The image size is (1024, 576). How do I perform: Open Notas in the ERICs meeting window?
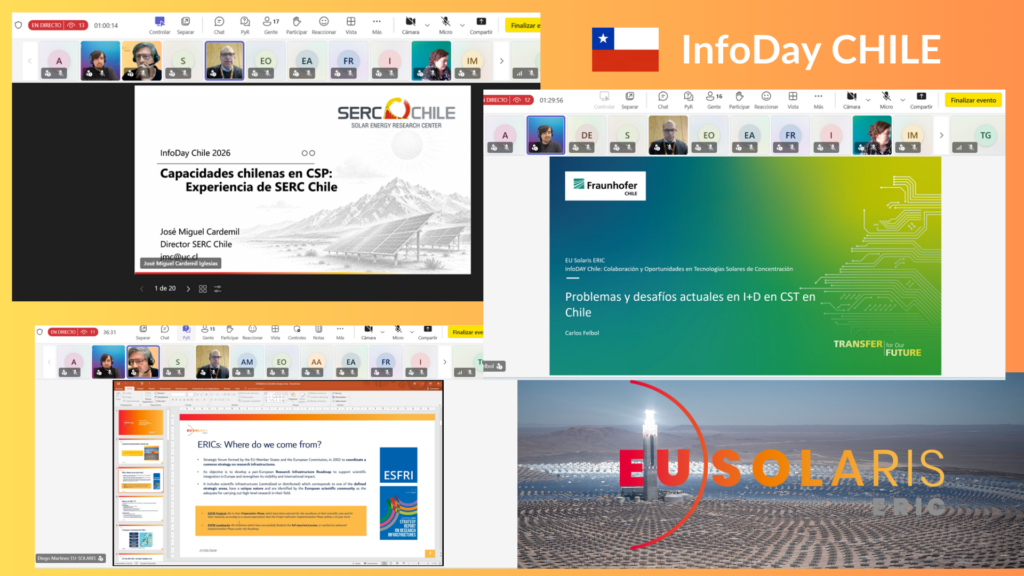click(x=319, y=332)
